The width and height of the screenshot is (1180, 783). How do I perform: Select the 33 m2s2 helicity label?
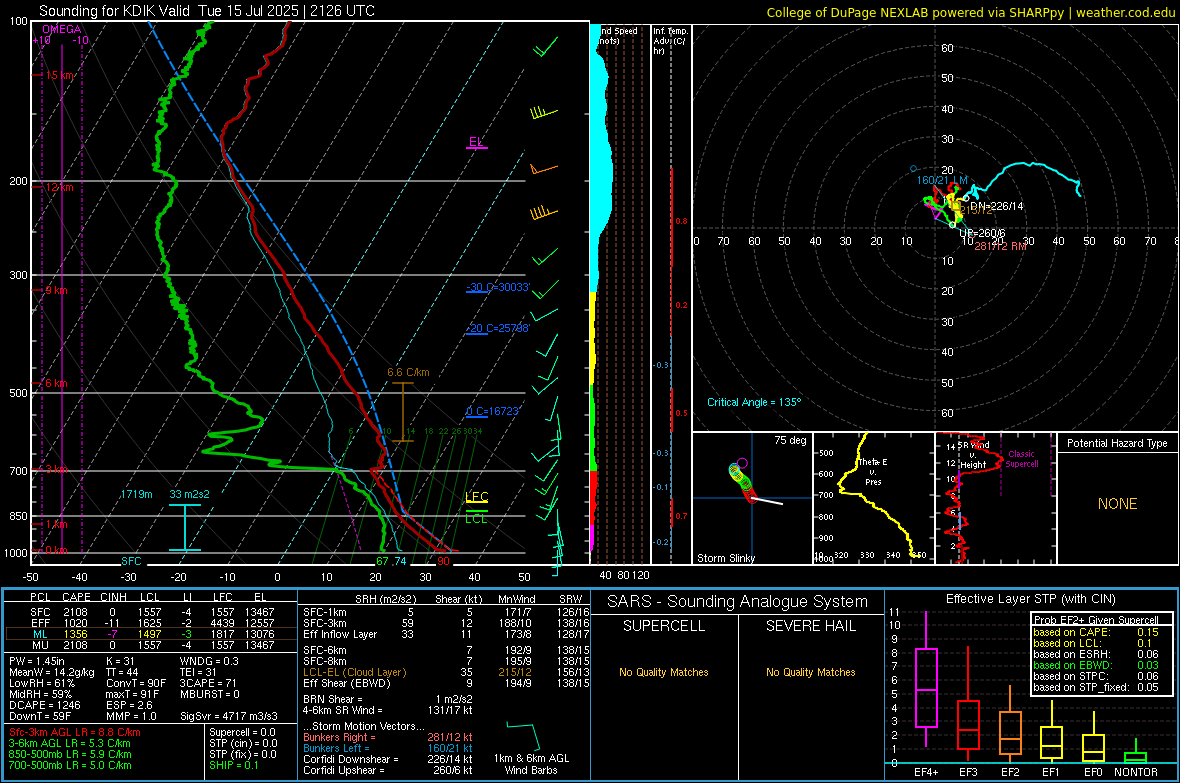[x=190, y=494]
